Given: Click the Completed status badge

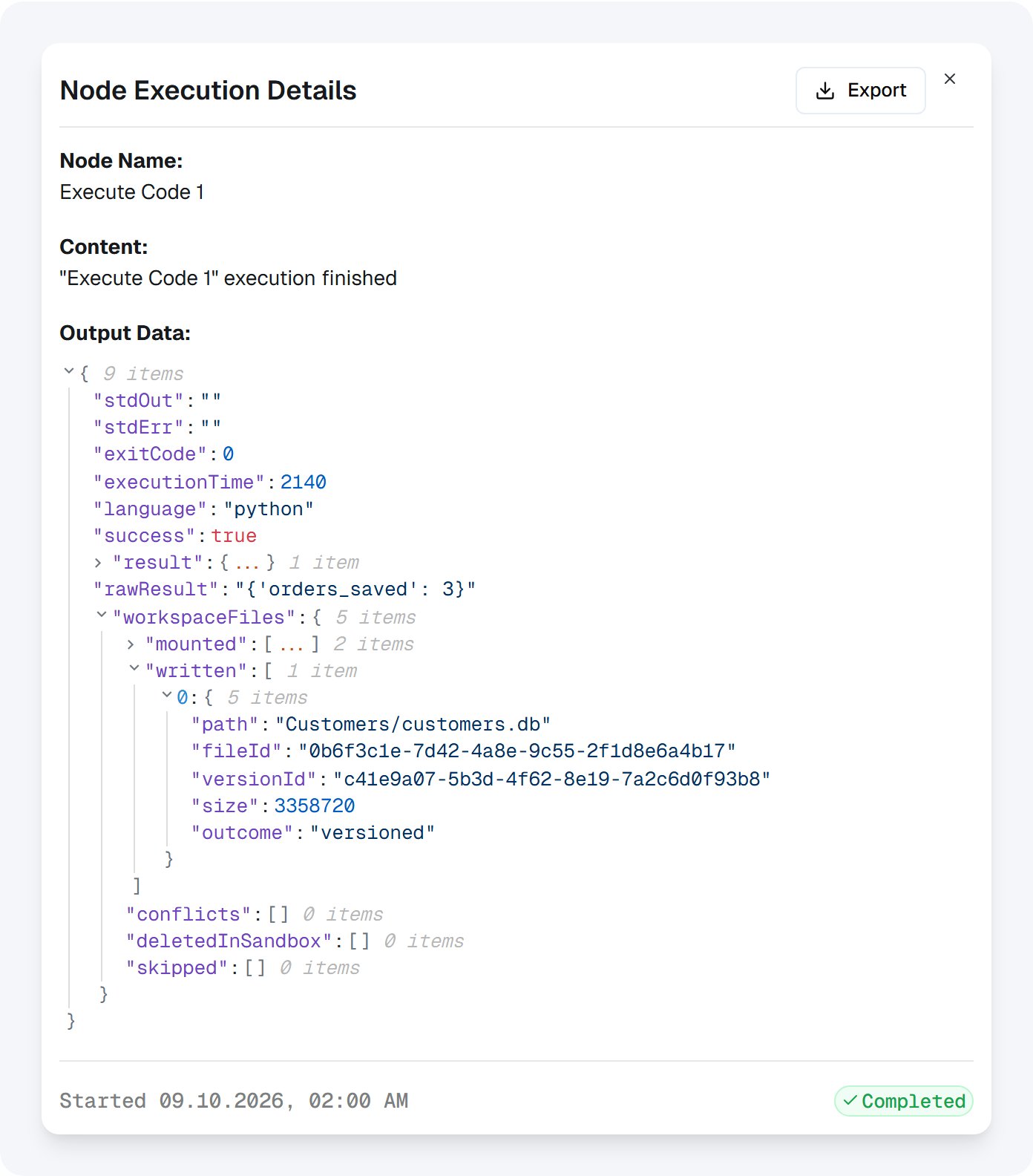Looking at the screenshot, I should (x=903, y=1101).
